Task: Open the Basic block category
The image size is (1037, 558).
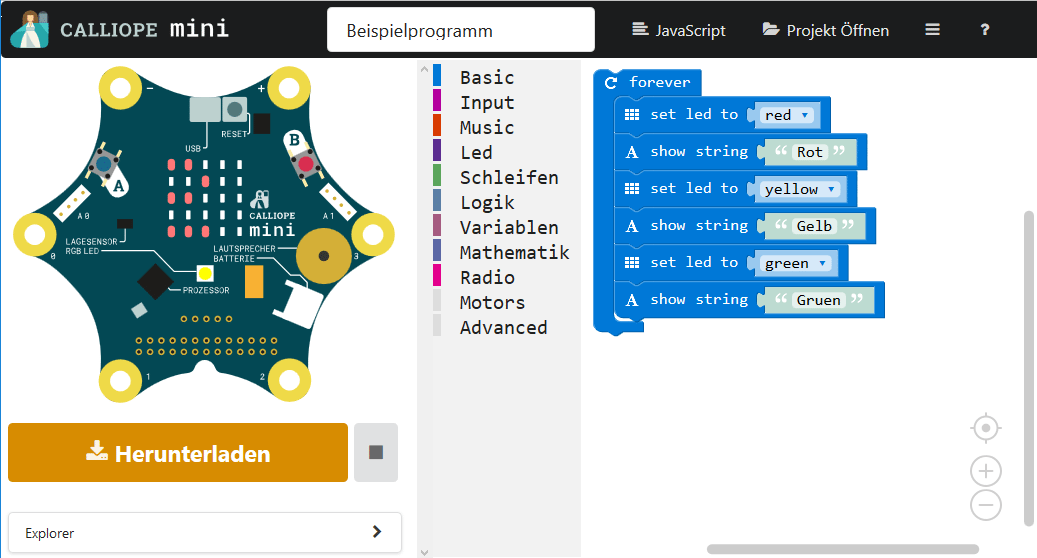Action: [x=487, y=77]
